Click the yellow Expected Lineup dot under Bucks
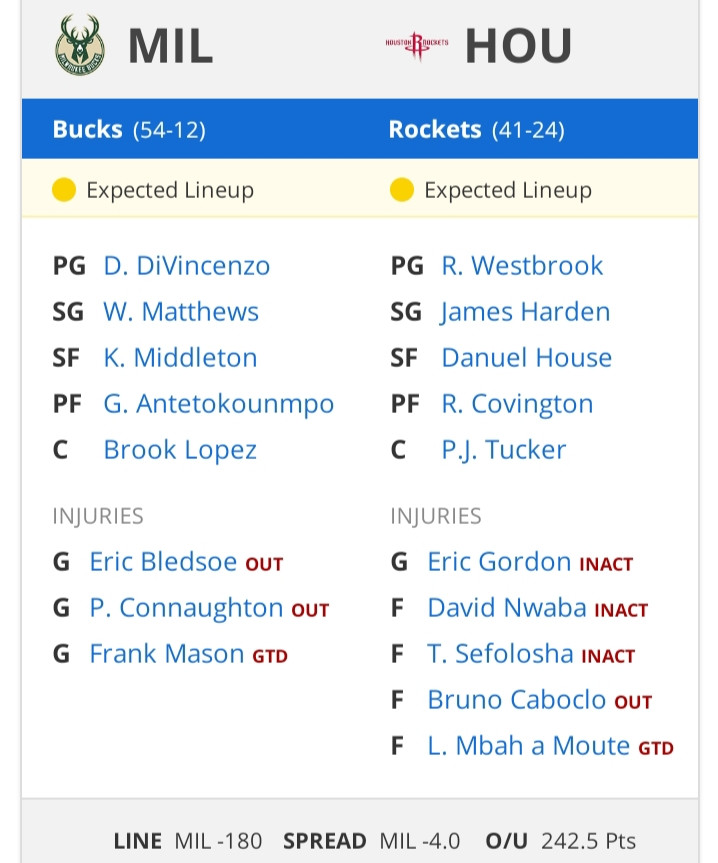718x863 pixels. coord(64,190)
